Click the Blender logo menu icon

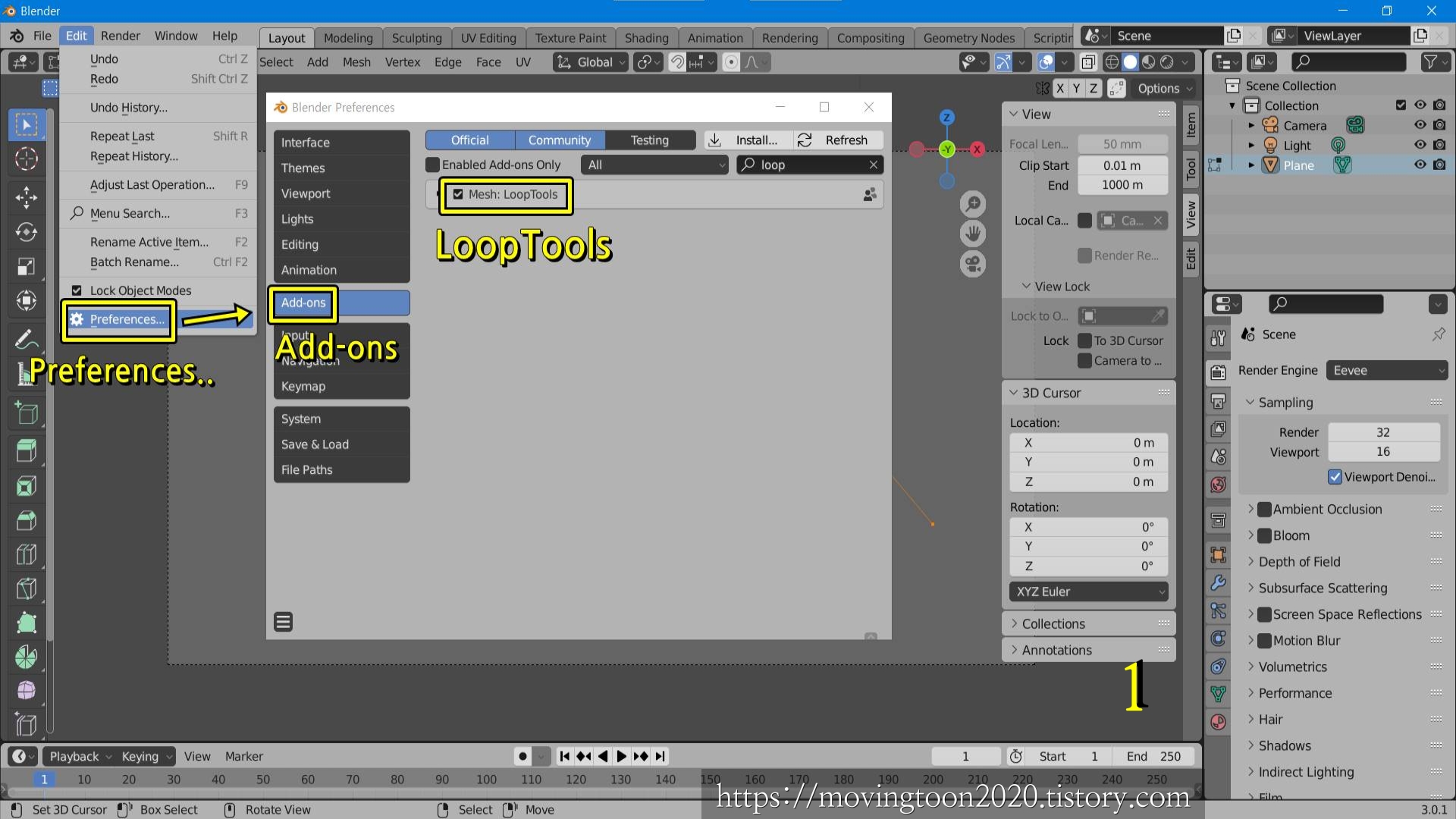[17, 36]
